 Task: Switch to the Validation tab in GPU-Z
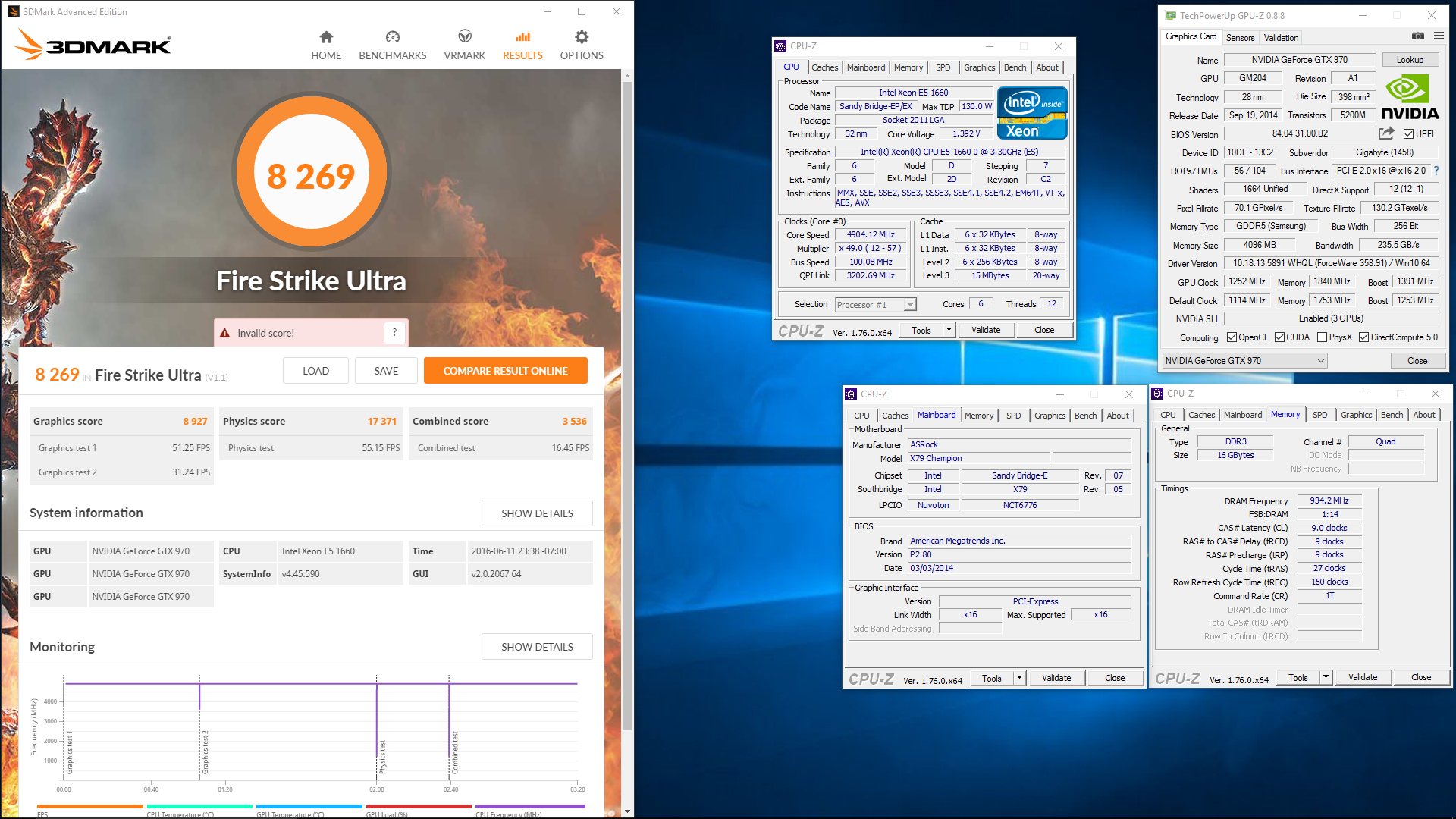[x=1281, y=38]
